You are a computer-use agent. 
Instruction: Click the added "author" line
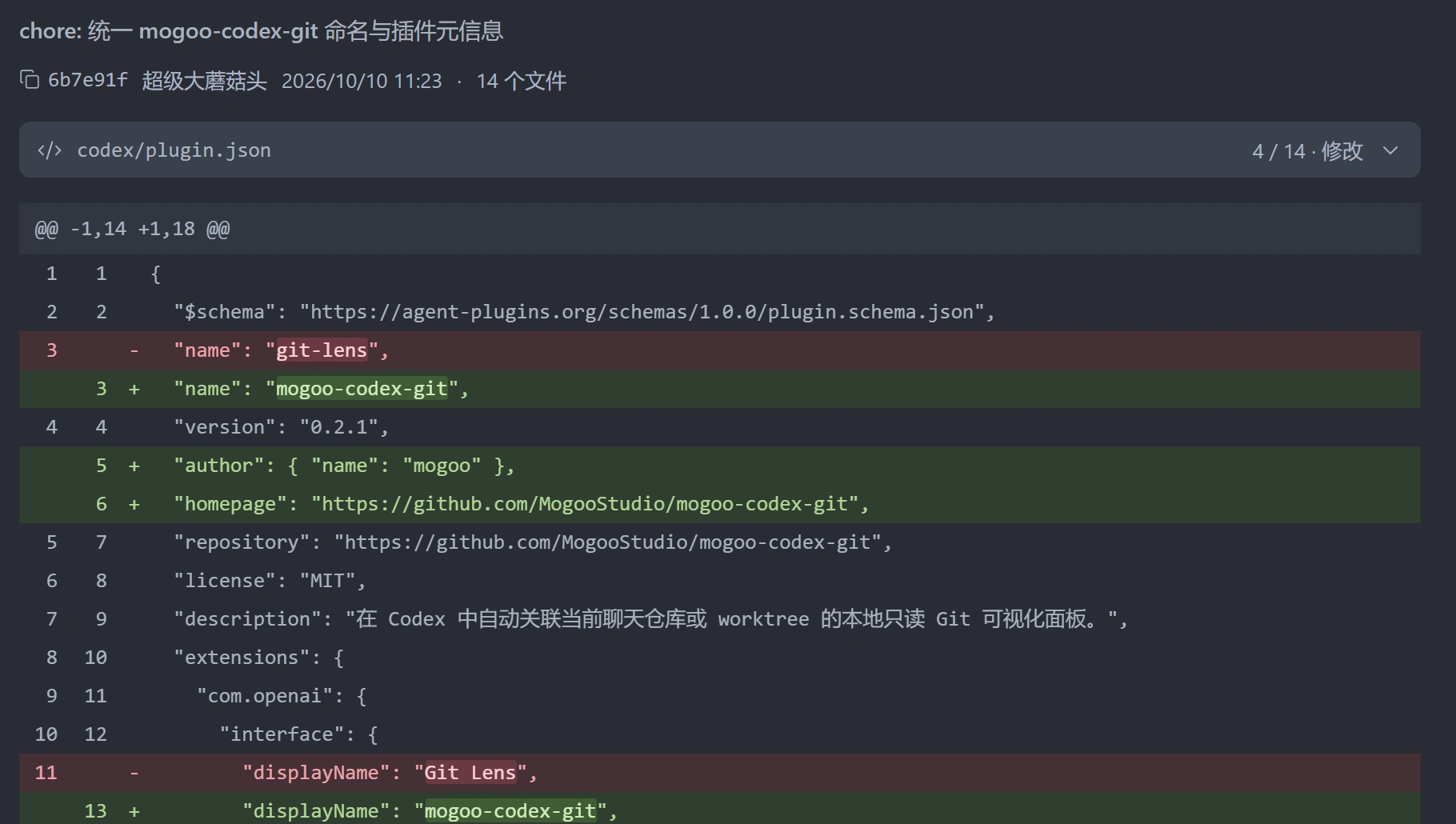click(x=720, y=466)
